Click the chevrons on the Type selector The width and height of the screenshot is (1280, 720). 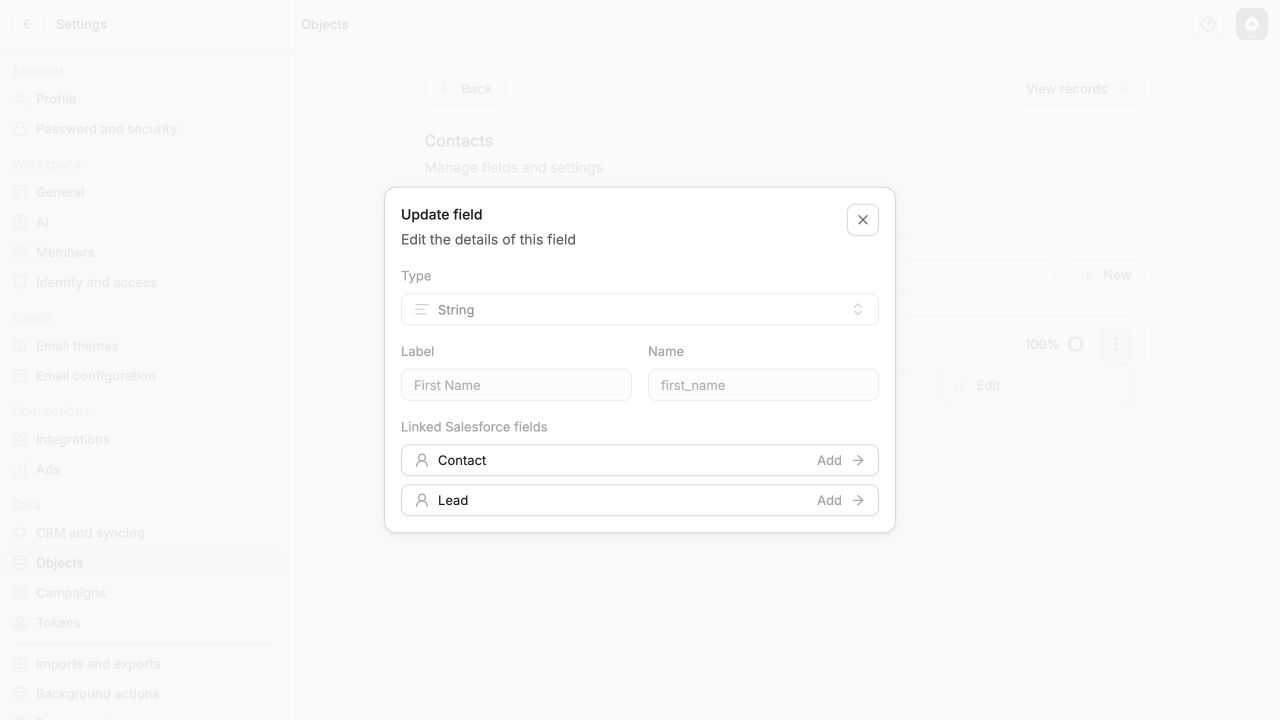point(858,309)
